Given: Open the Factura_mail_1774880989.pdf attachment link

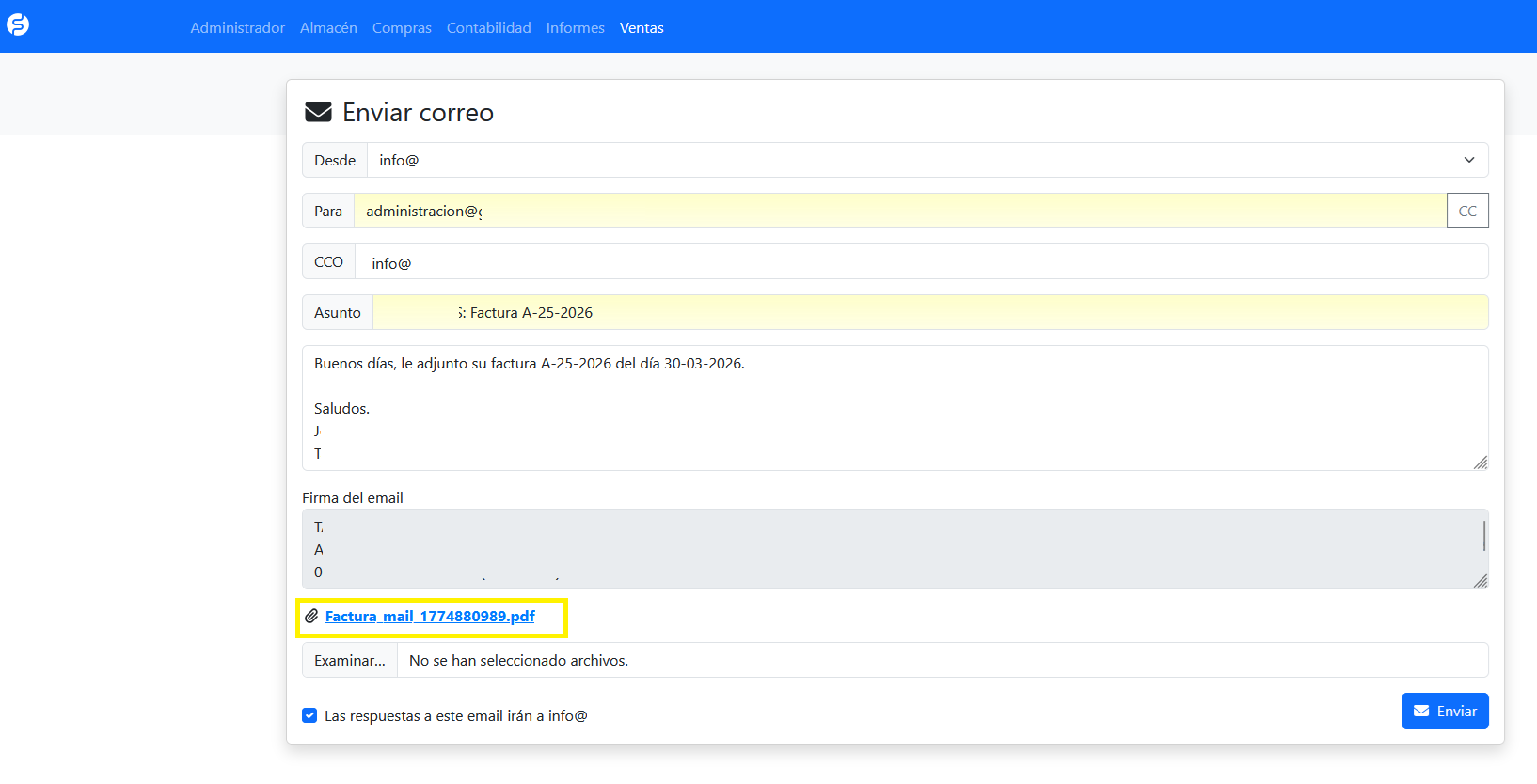Looking at the screenshot, I should (x=430, y=617).
